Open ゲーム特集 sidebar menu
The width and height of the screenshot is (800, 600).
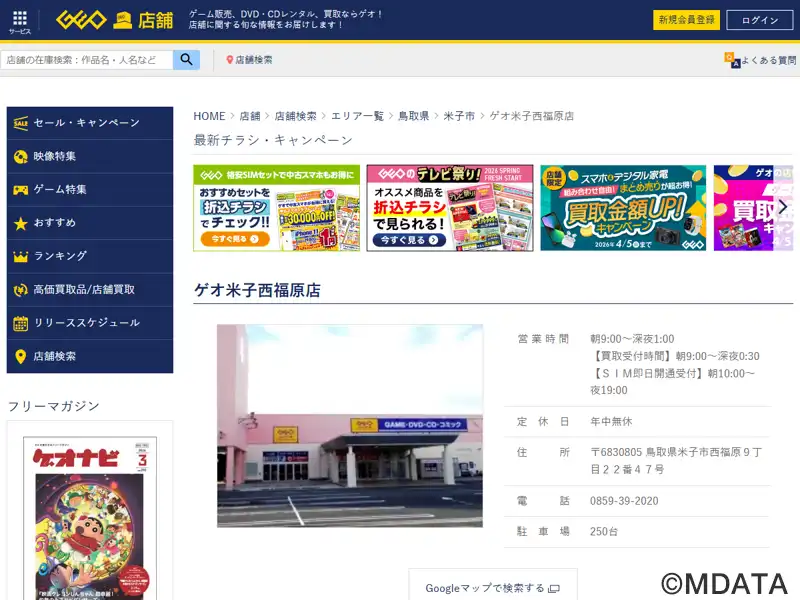pos(90,190)
